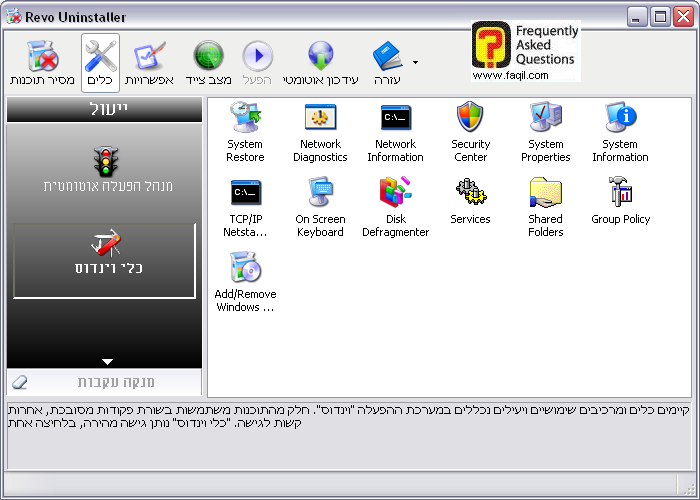Open Add/Remove Windows components
700x500 pixels.
coord(245,281)
